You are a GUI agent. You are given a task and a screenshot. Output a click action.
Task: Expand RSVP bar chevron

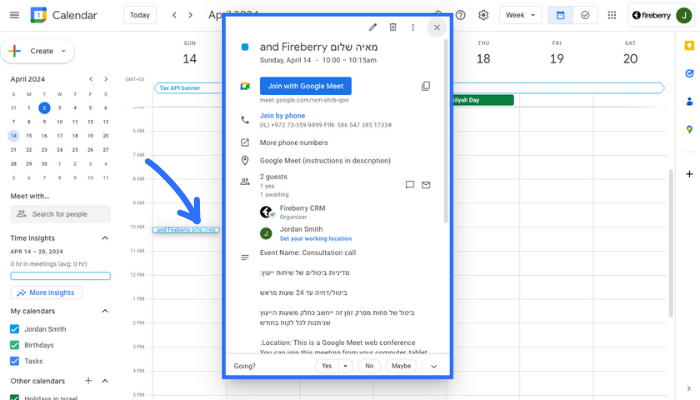tap(434, 367)
